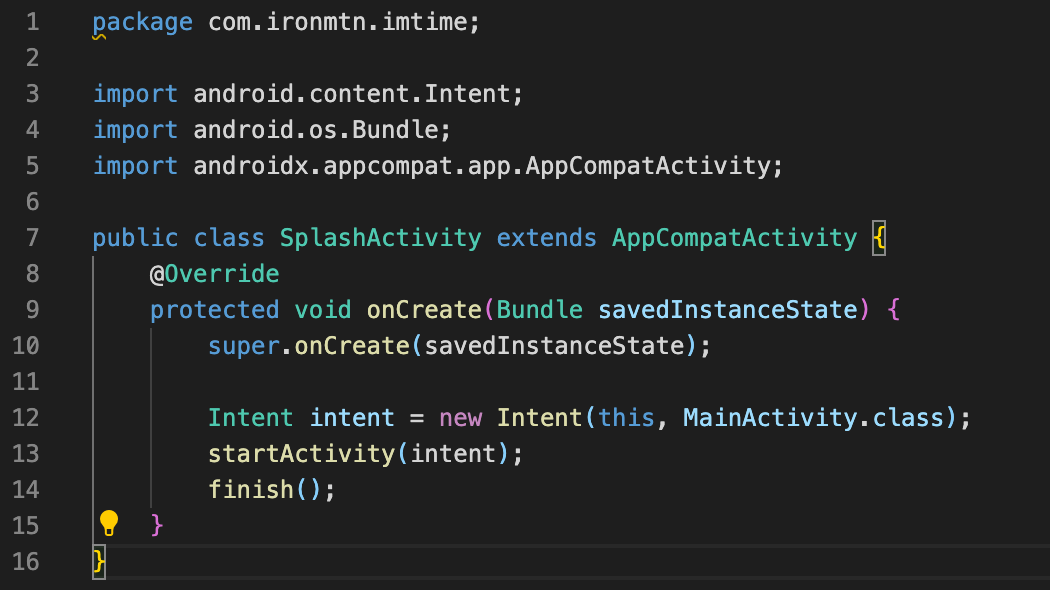Screen dimensions: 1050x590
Task: Click the highlighted closing brace on line 16
Action: pyautogui.click(x=98, y=561)
